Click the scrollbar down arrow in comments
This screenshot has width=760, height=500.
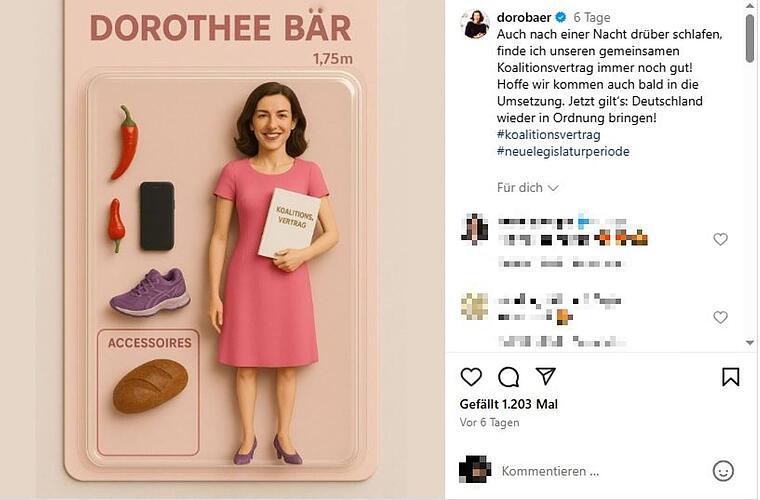point(750,343)
